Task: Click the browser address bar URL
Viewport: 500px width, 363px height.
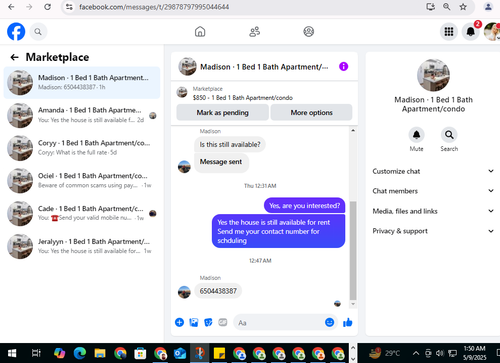Action: point(154,7)
